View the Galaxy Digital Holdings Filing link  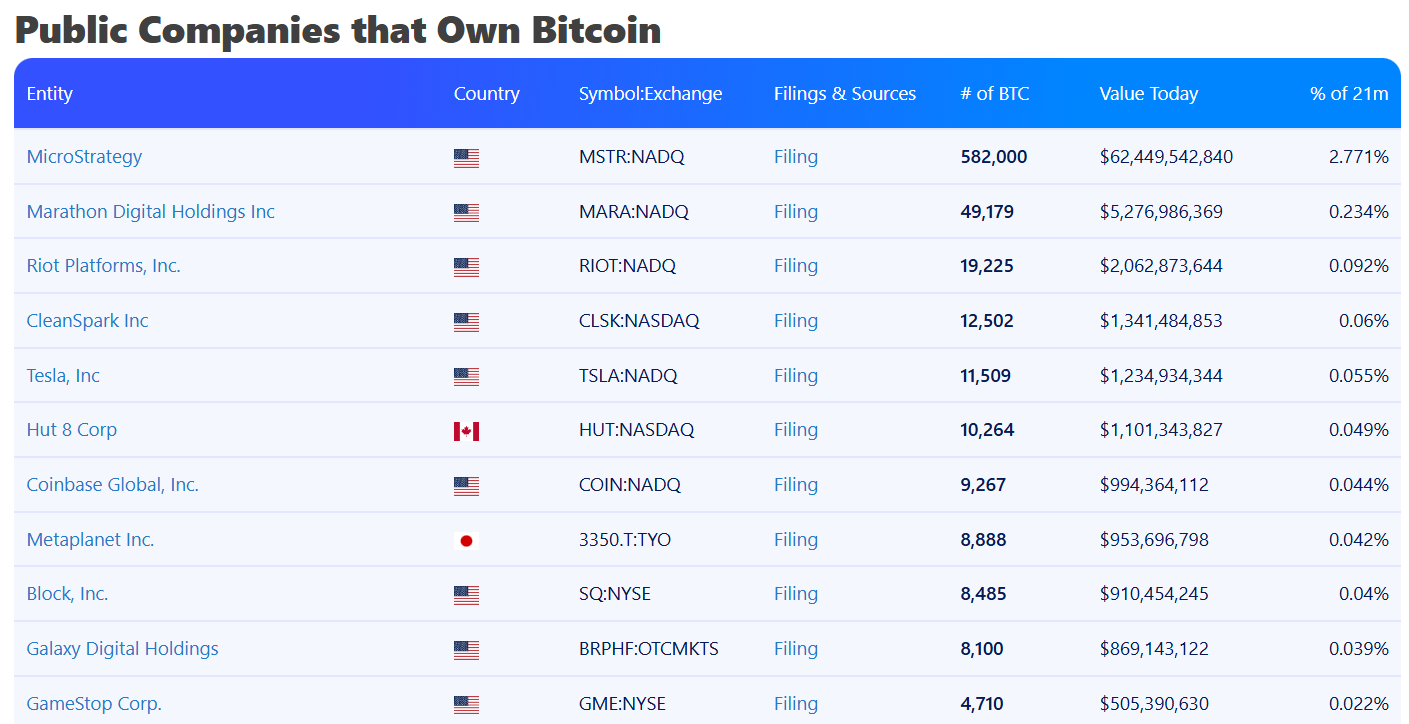coord(795,649)
